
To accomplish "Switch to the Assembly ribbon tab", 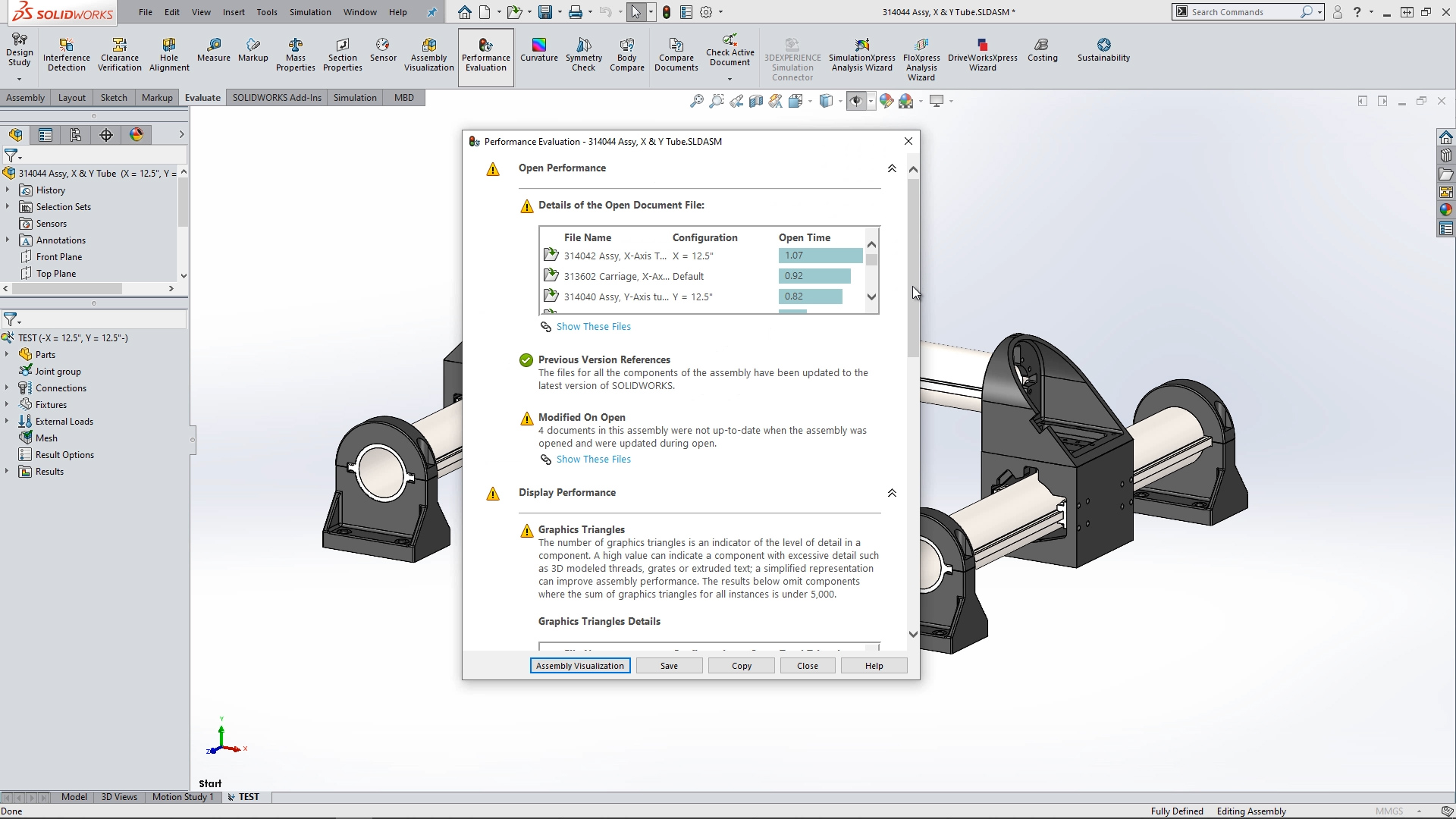I will coord(26,98).
